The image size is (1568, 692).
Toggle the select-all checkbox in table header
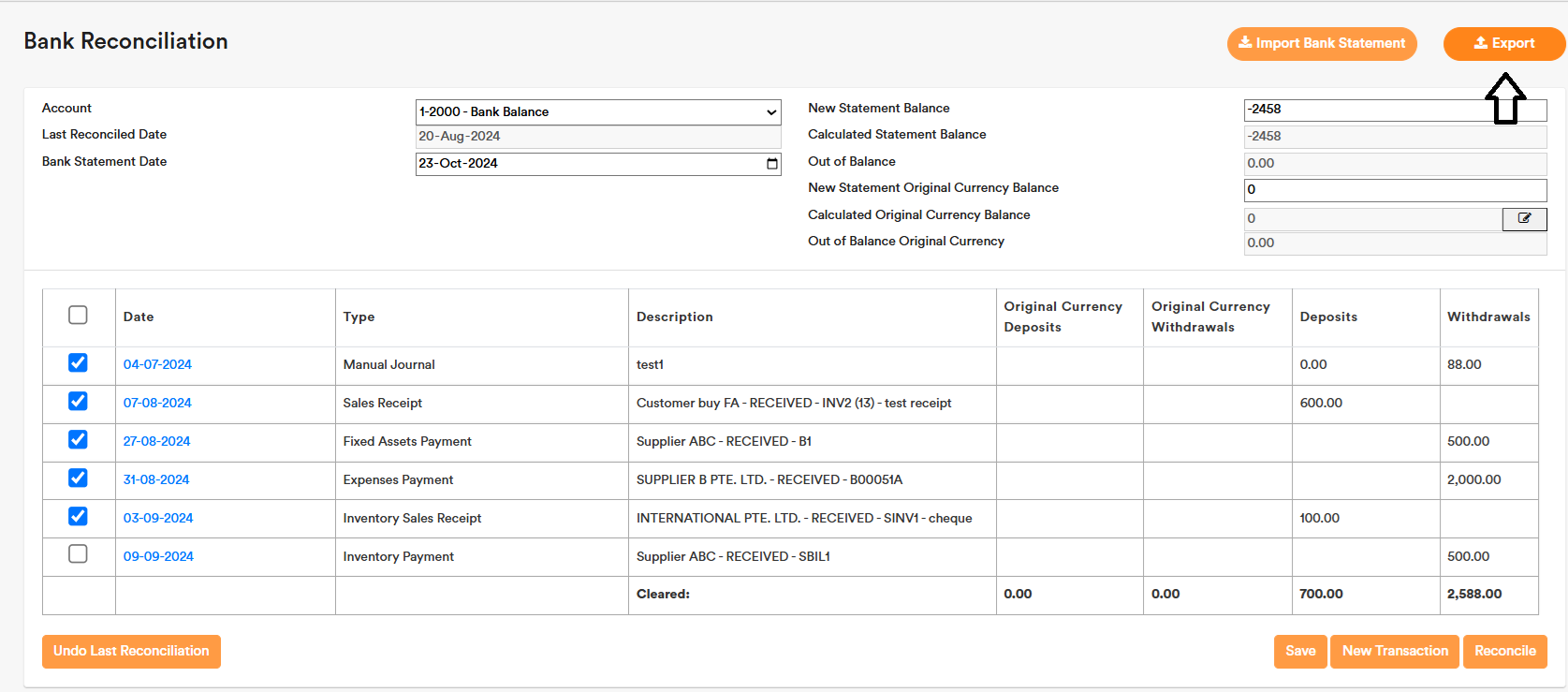(79, 316)
